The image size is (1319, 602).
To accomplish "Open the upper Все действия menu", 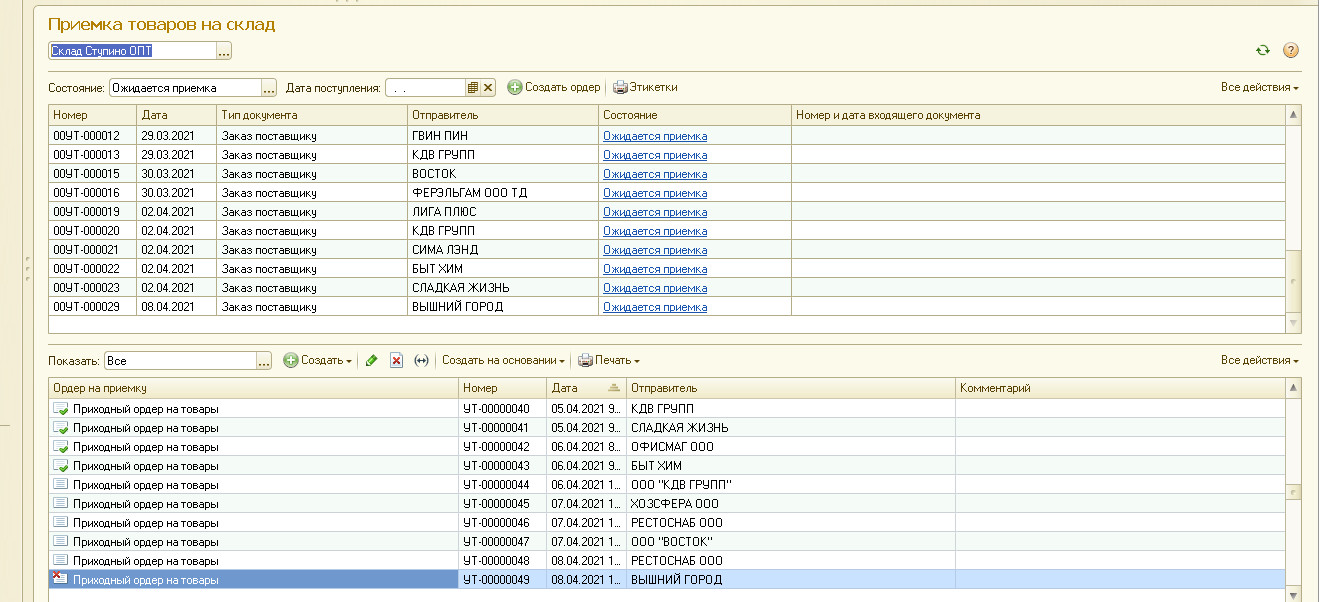I will pyautogui.click(x=1259, y=87).
